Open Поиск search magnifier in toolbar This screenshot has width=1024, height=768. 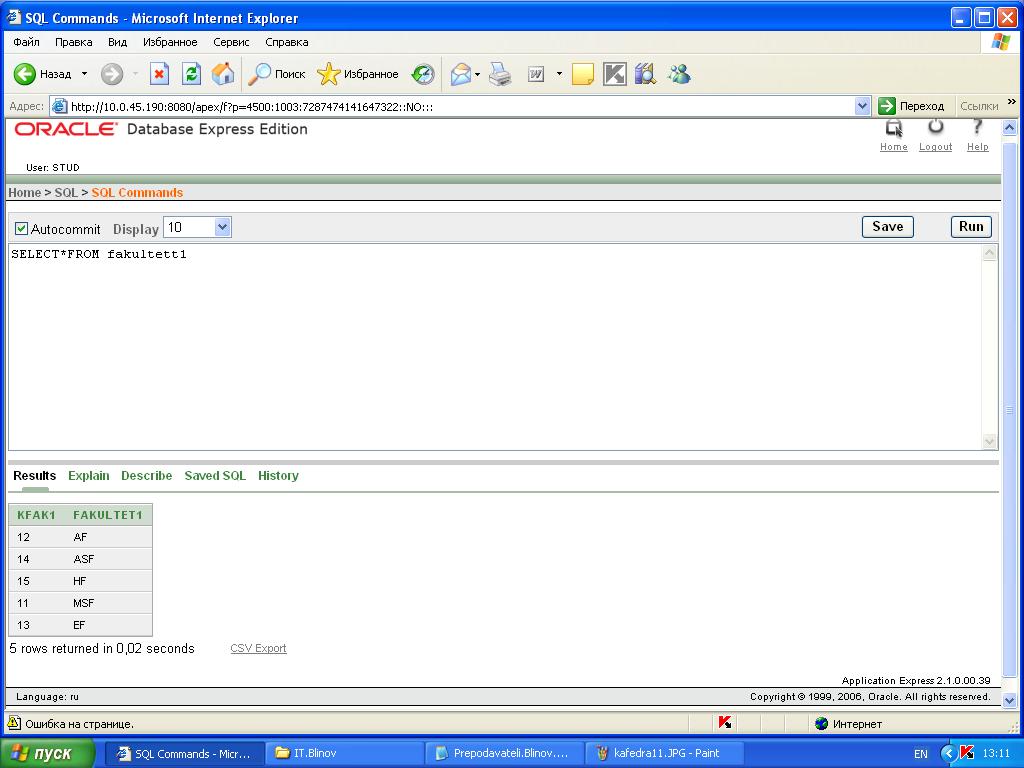pyautogui.click(x=277, y=74)
